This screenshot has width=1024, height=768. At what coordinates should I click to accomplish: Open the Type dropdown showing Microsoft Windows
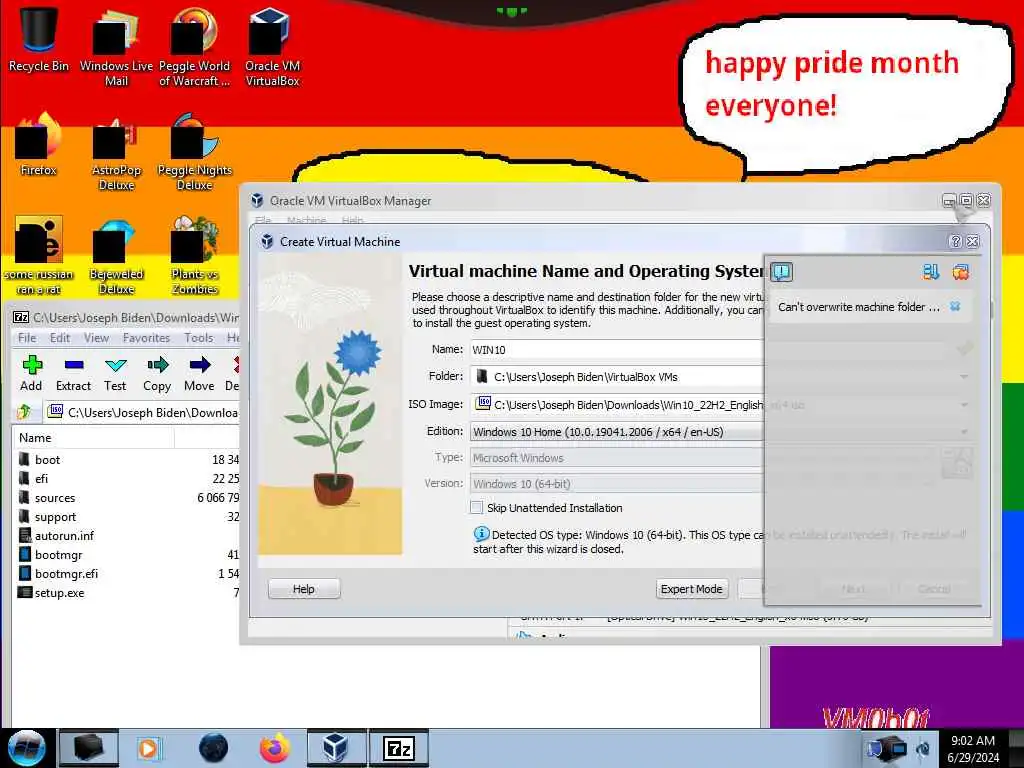617,458
